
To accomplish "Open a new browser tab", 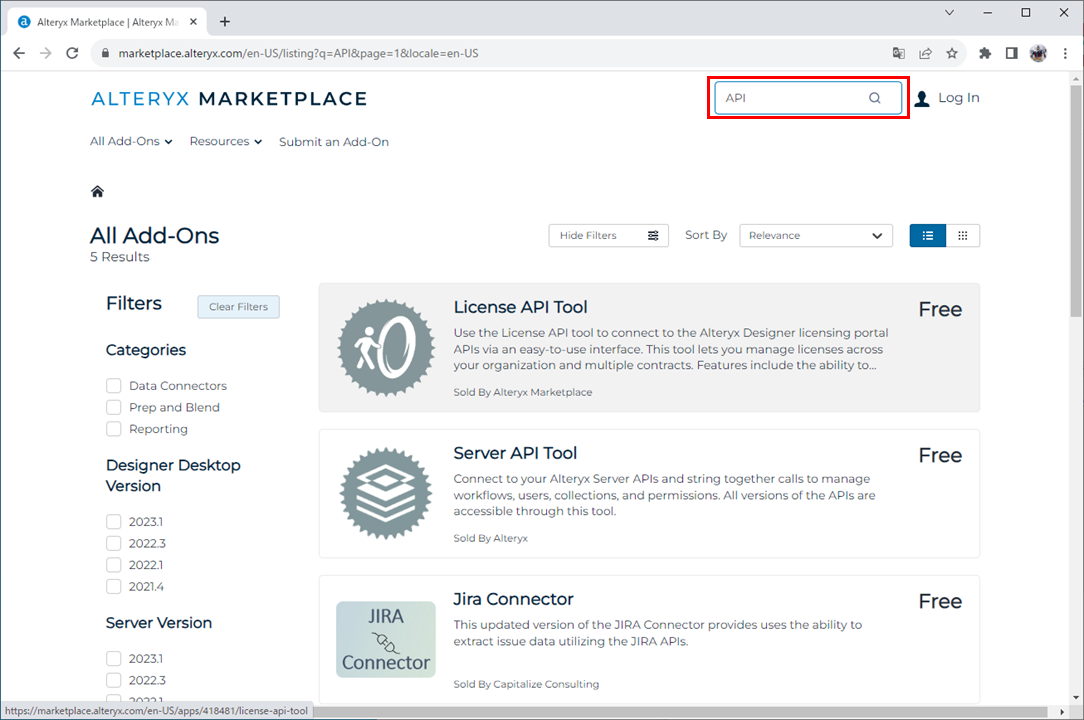I will [x=225, y=21].
